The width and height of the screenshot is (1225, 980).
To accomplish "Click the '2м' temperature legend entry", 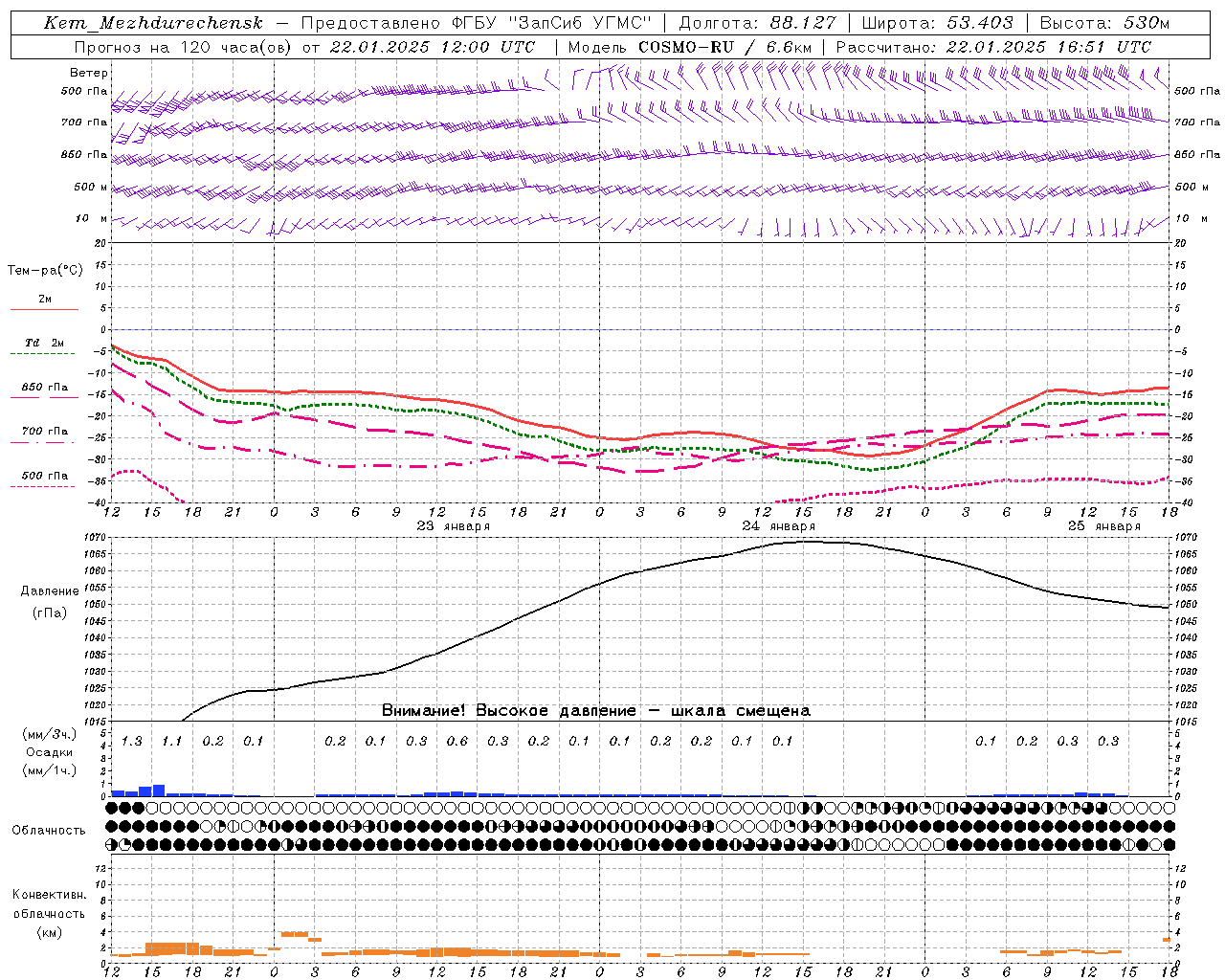I will 45,300.
